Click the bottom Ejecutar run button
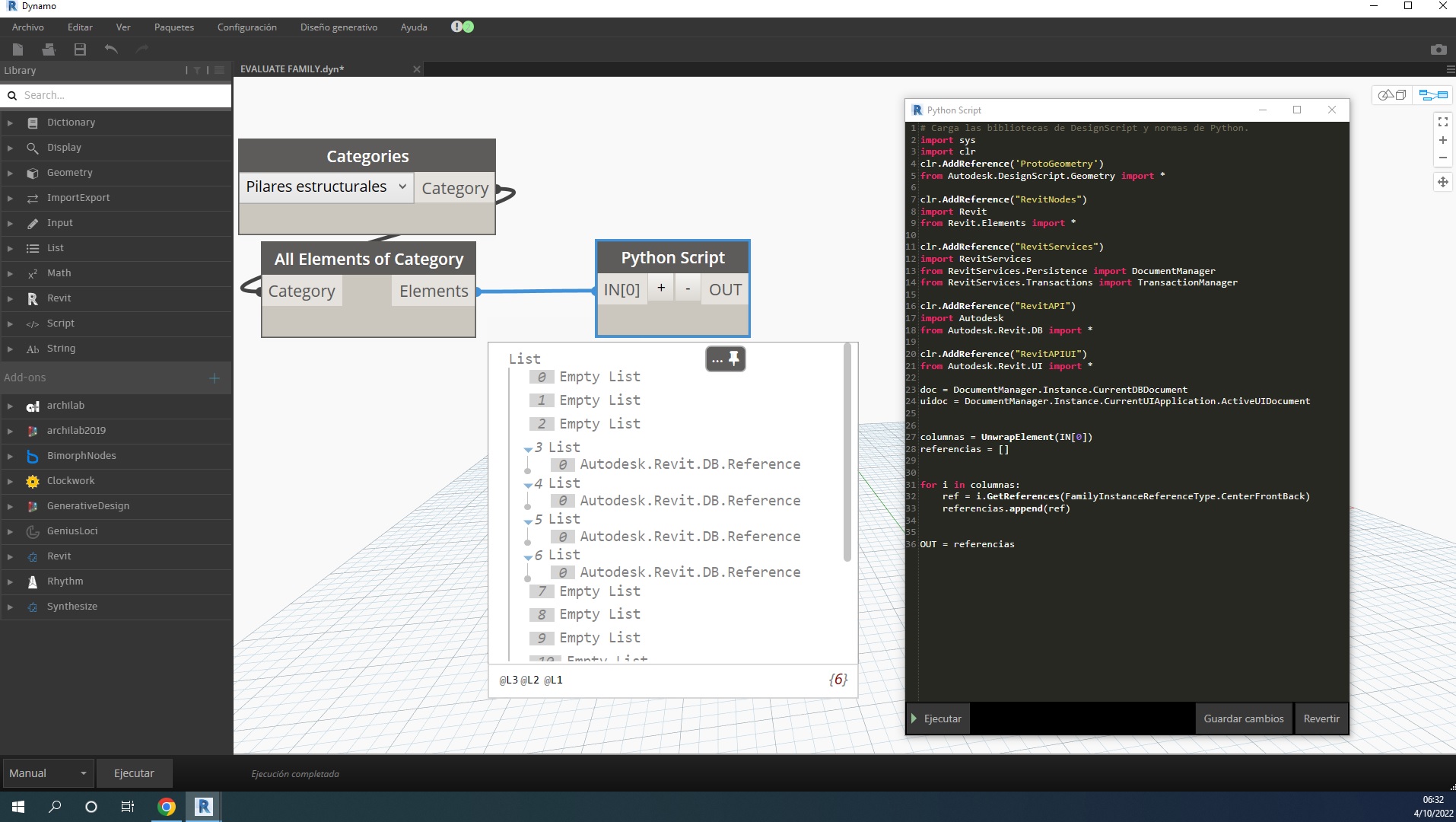 (134, 773)
